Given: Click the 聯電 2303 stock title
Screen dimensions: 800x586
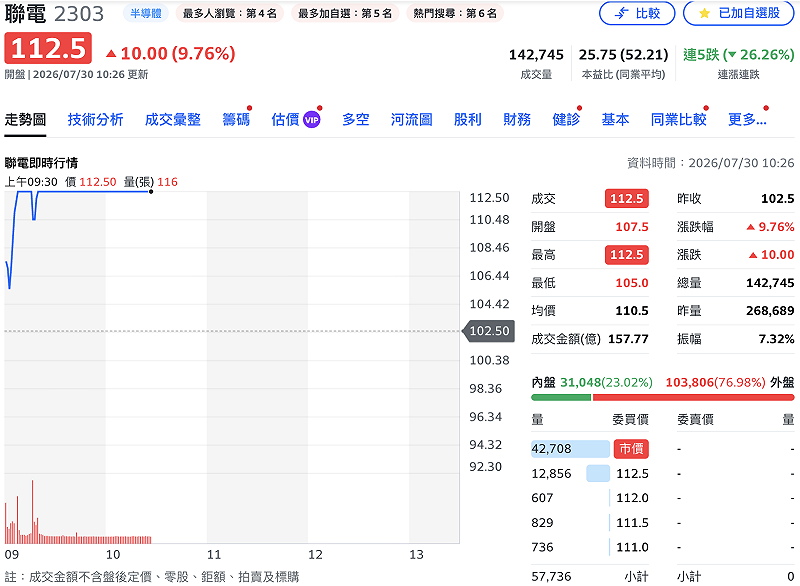Looking at the screenshot, I should tap(54, 14).
